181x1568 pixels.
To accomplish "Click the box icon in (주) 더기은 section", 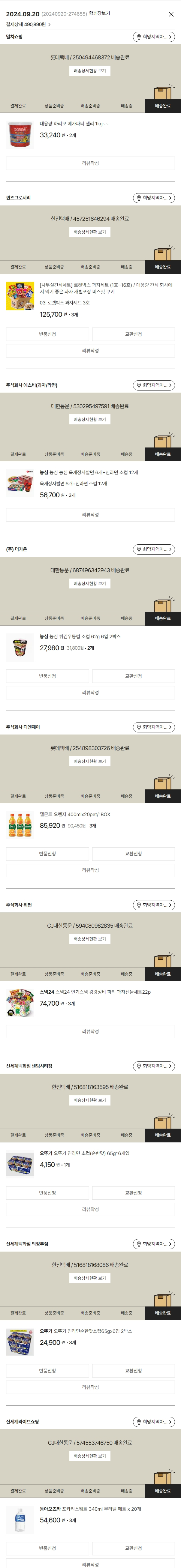I will pos(162,605).
